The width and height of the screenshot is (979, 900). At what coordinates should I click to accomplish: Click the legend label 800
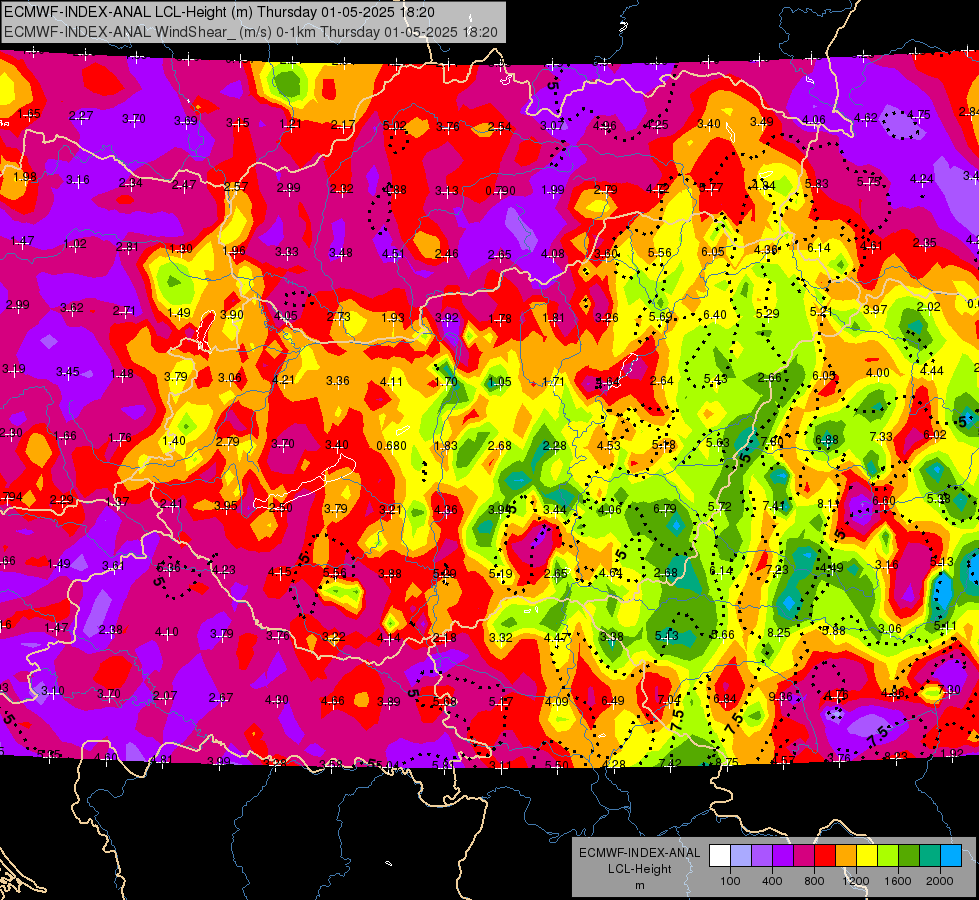point(814,881)
